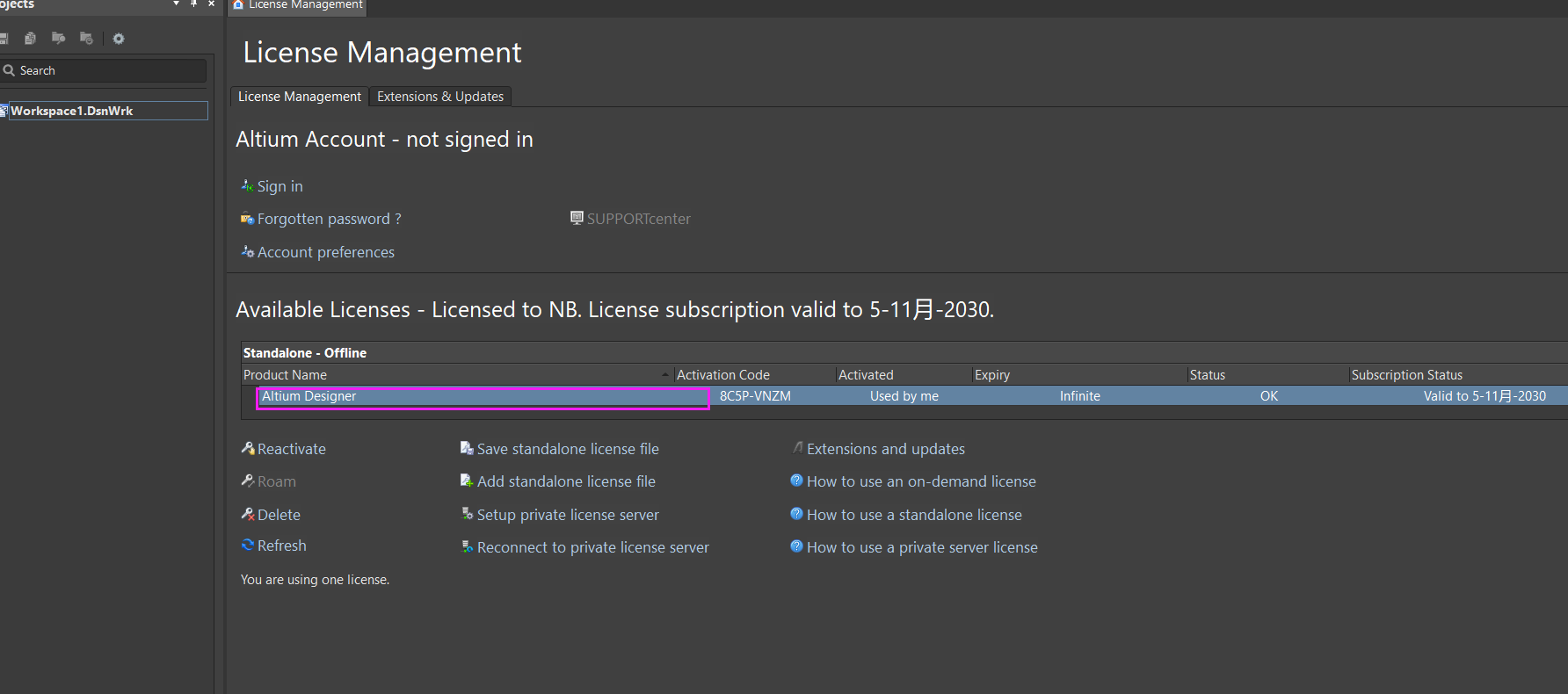The image size is (1568, 694).
Task: Open the Projects panel dropdown arrow
Action: (176, 4)
